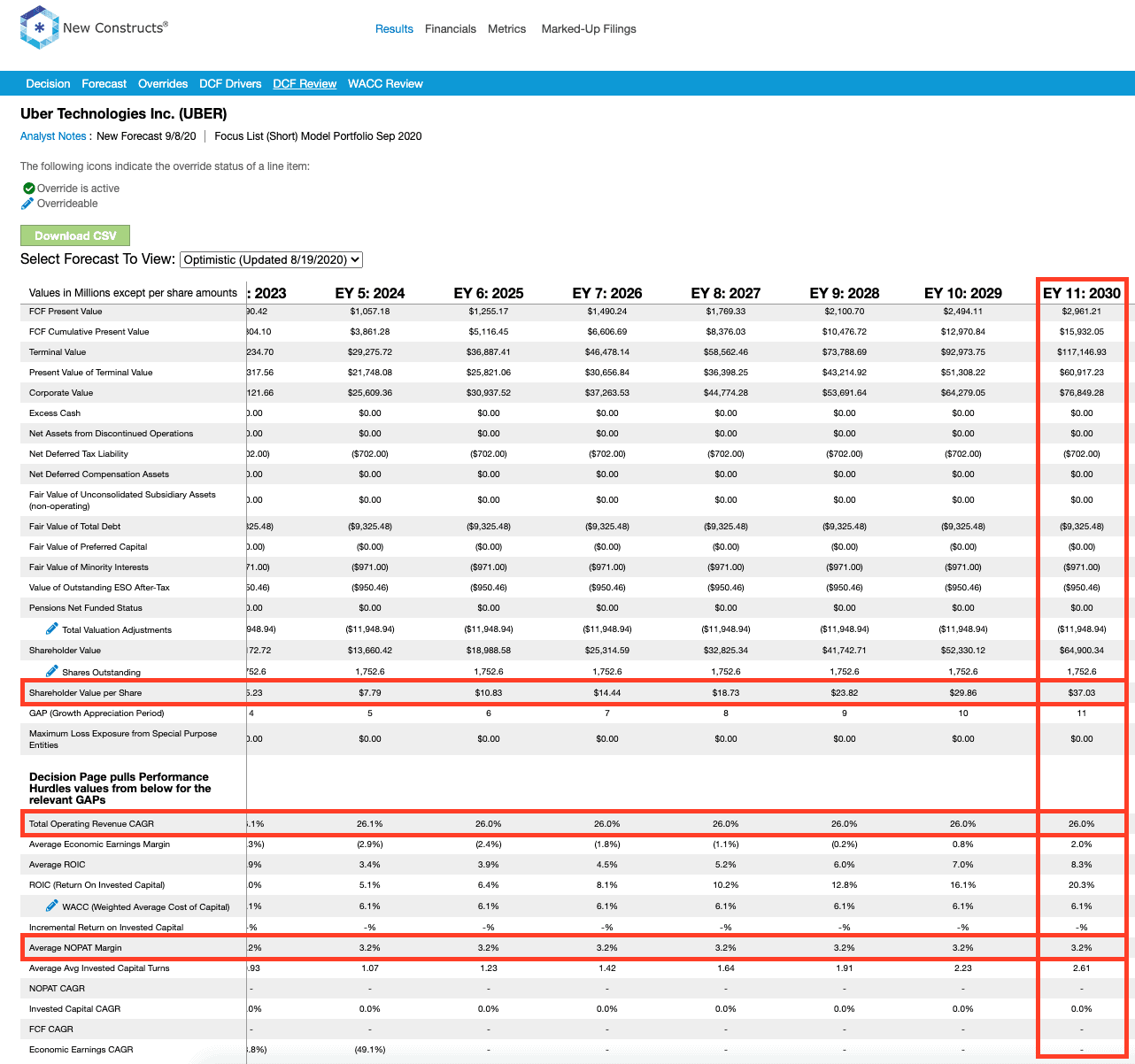Open the Analyst Notes link
Image resolution: width=1135 pixels, height=1064 pixels.
[53, 136]
